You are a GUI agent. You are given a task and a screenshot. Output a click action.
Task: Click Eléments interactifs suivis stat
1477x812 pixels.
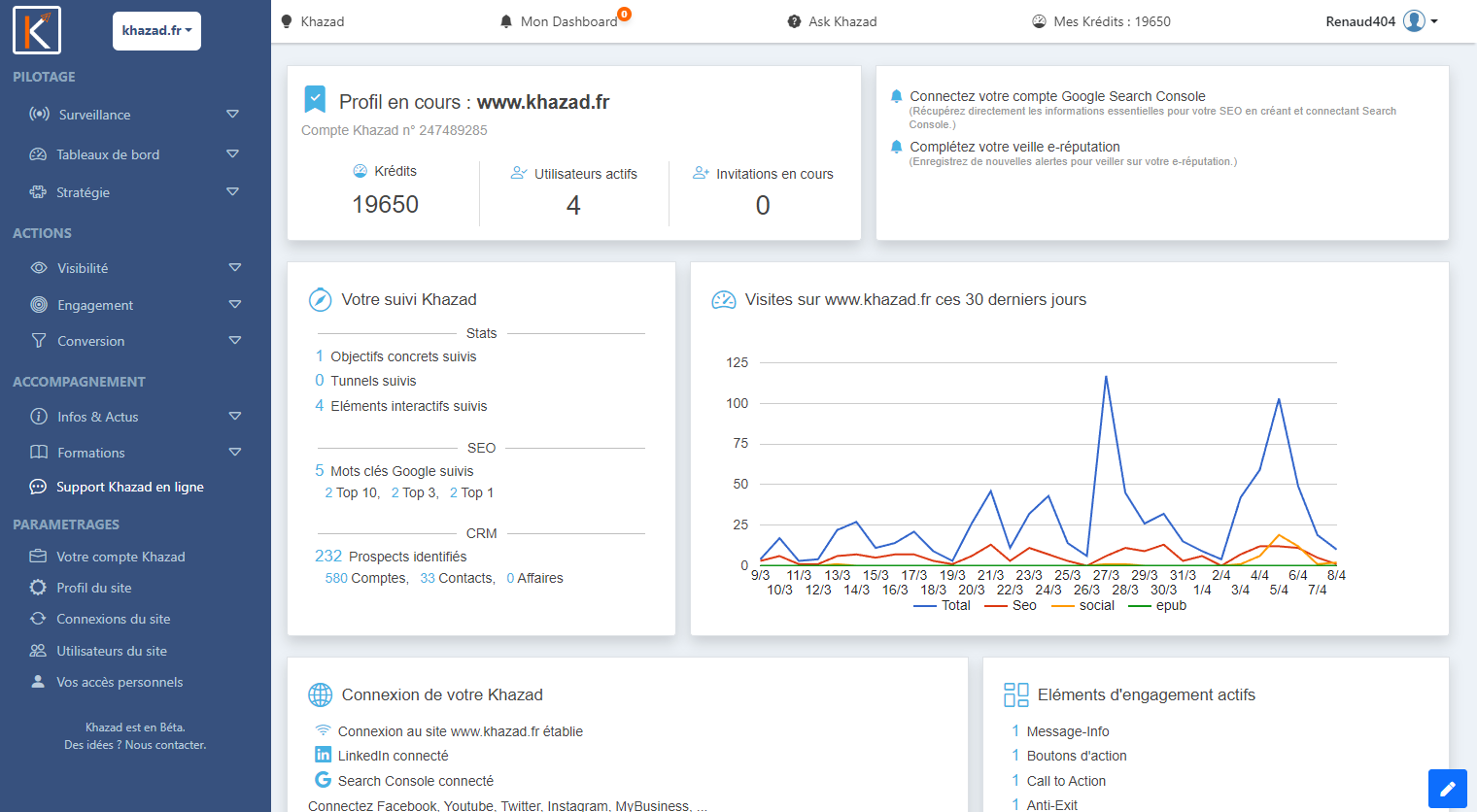coord(400,406)
